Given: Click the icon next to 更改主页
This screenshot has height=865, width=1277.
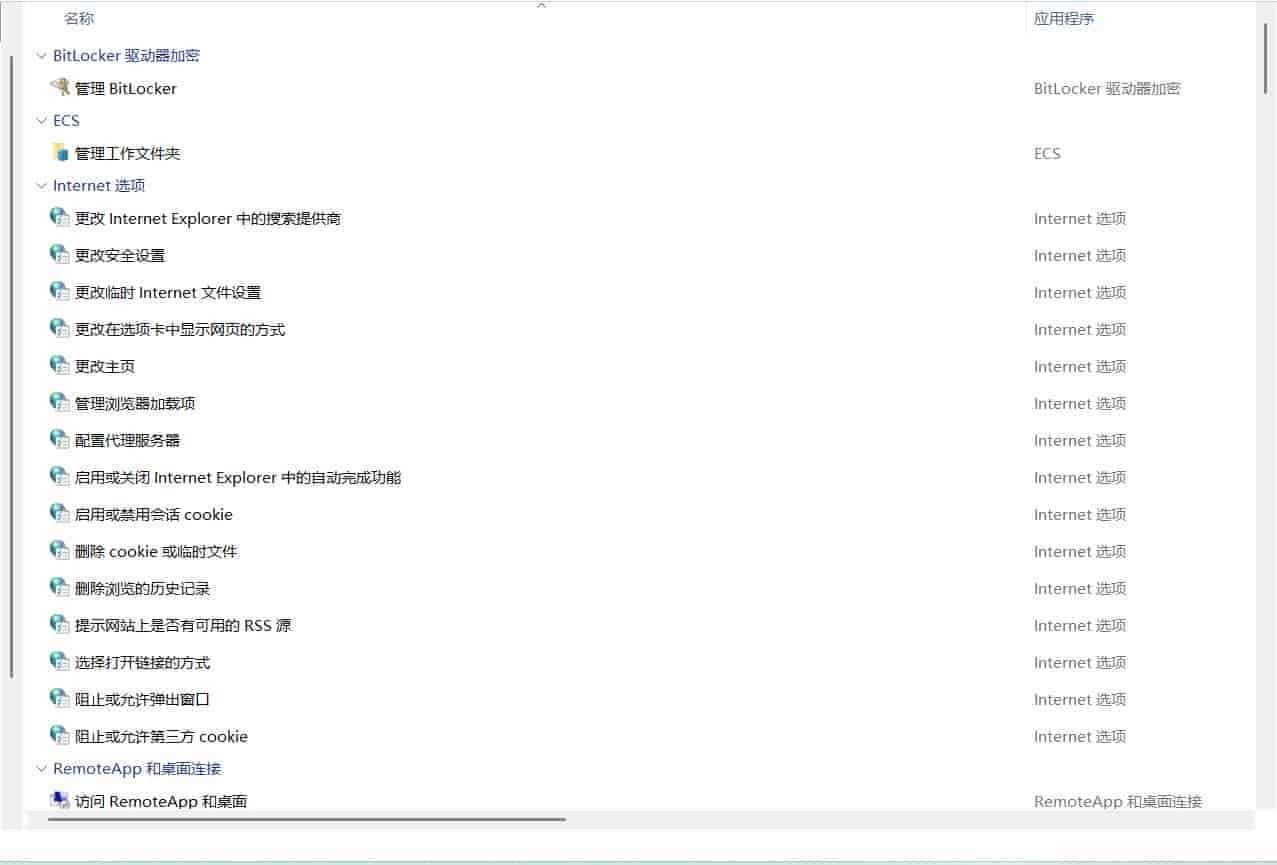Looking at the screenshot, I should coord(59,366).
